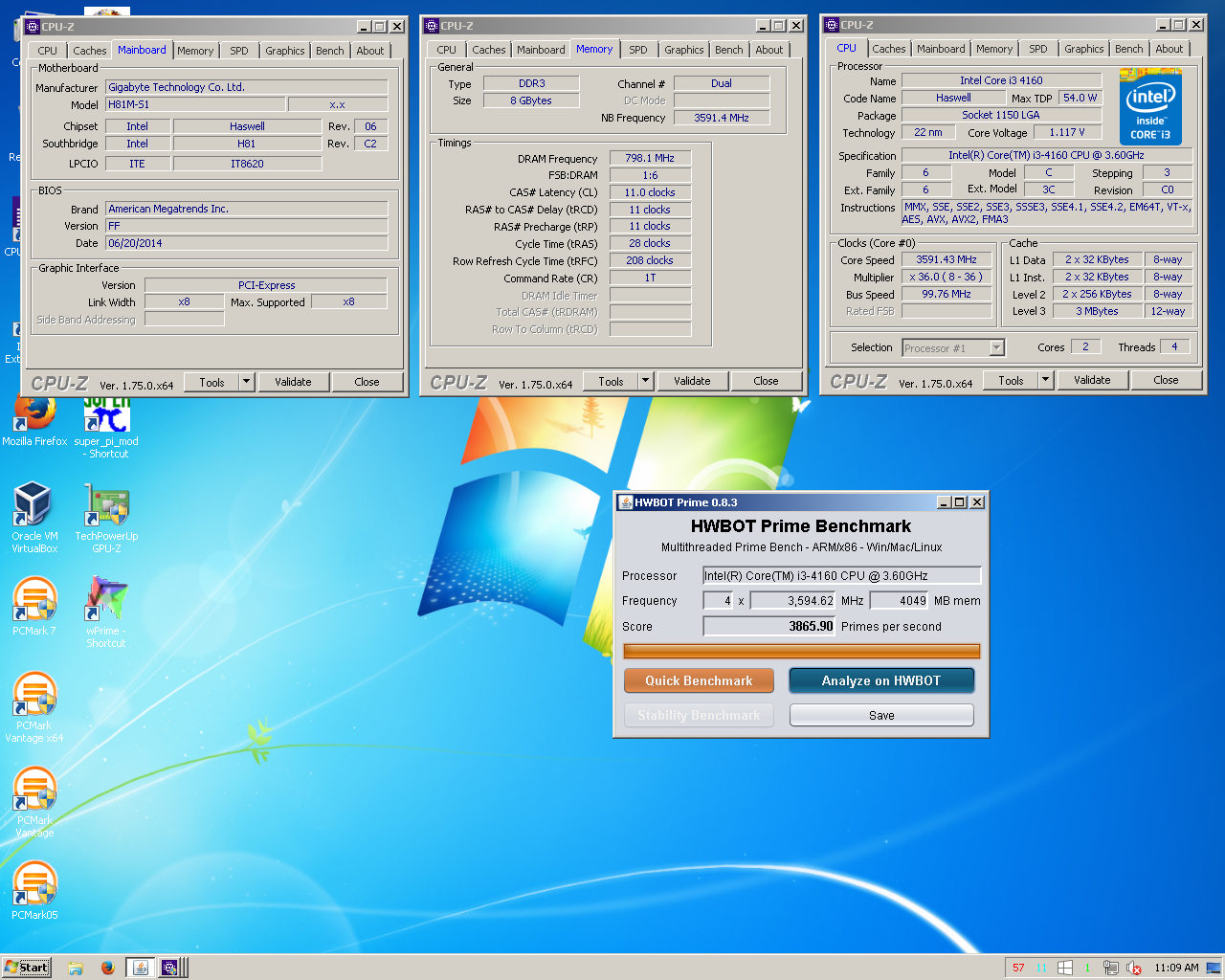Click the red 57 temperature tray icon
1225x980 pixels.
(x=1018, y=968)
